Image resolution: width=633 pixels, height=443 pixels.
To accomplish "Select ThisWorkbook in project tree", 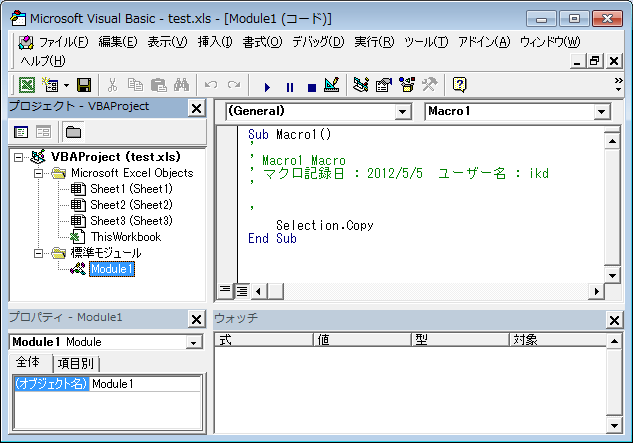I will tap(126, 237).
